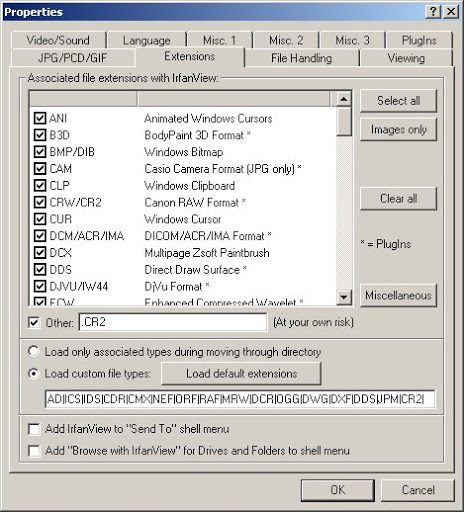
Task: Open the JPG/PCD/GIF tab
Action: tap(73, 58)
